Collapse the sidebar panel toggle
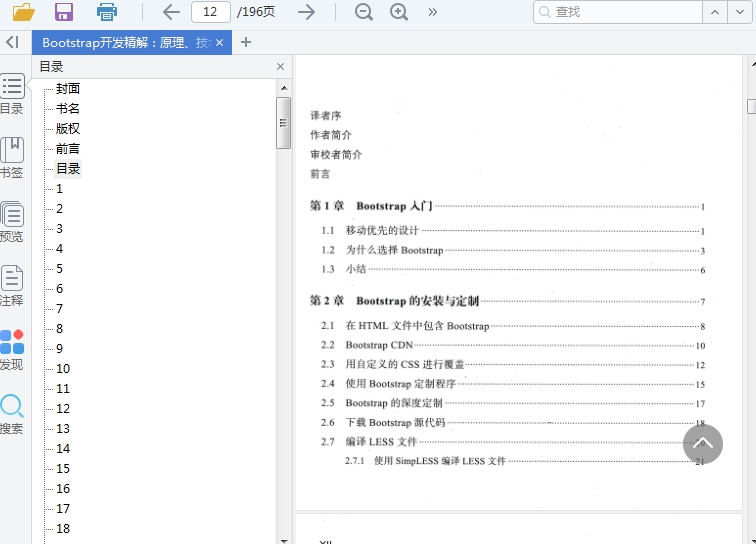 (13, 42)
